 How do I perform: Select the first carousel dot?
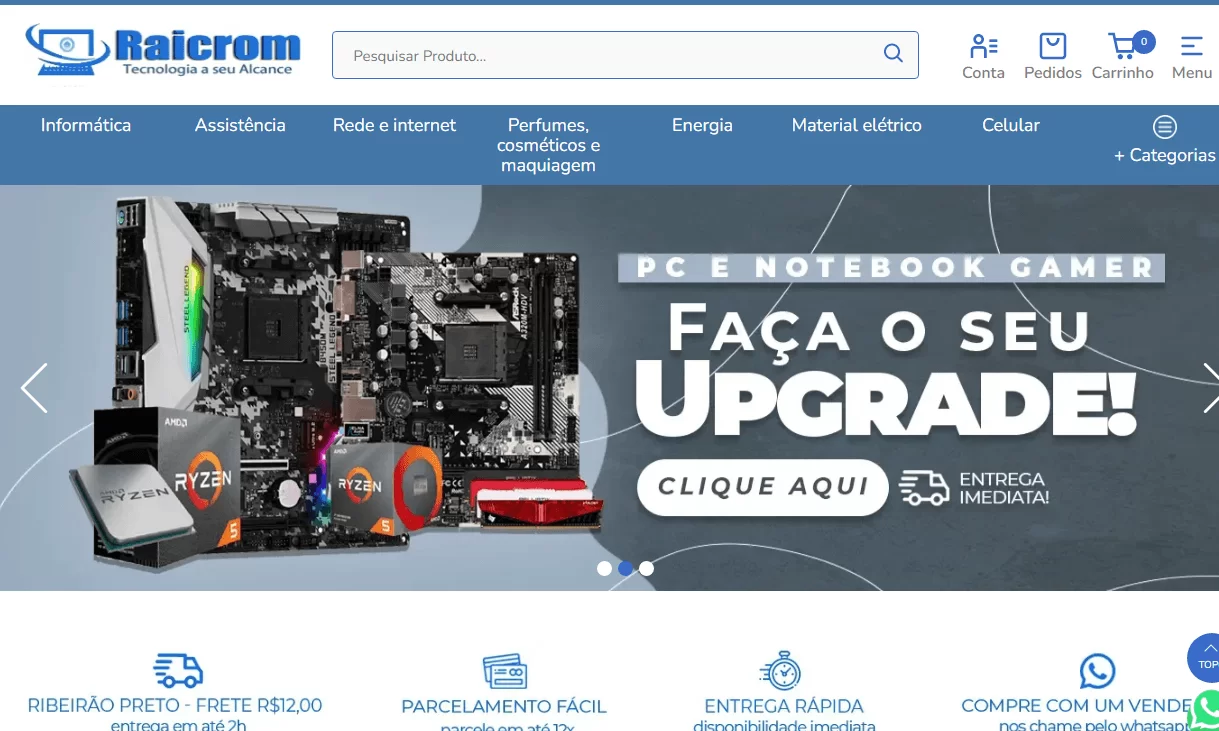pyautogui.click(x=604, y=568)
